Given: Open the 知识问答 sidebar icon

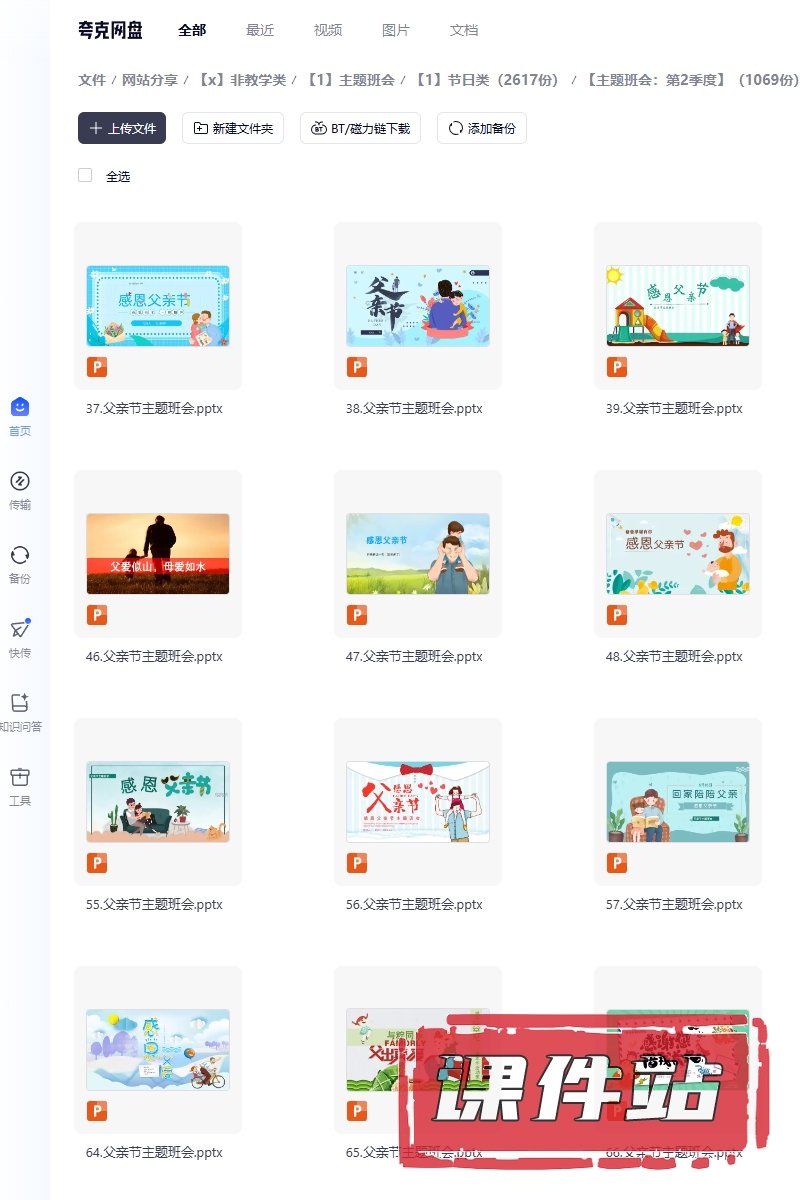Looking at the screenshot, I should [20, 703].
